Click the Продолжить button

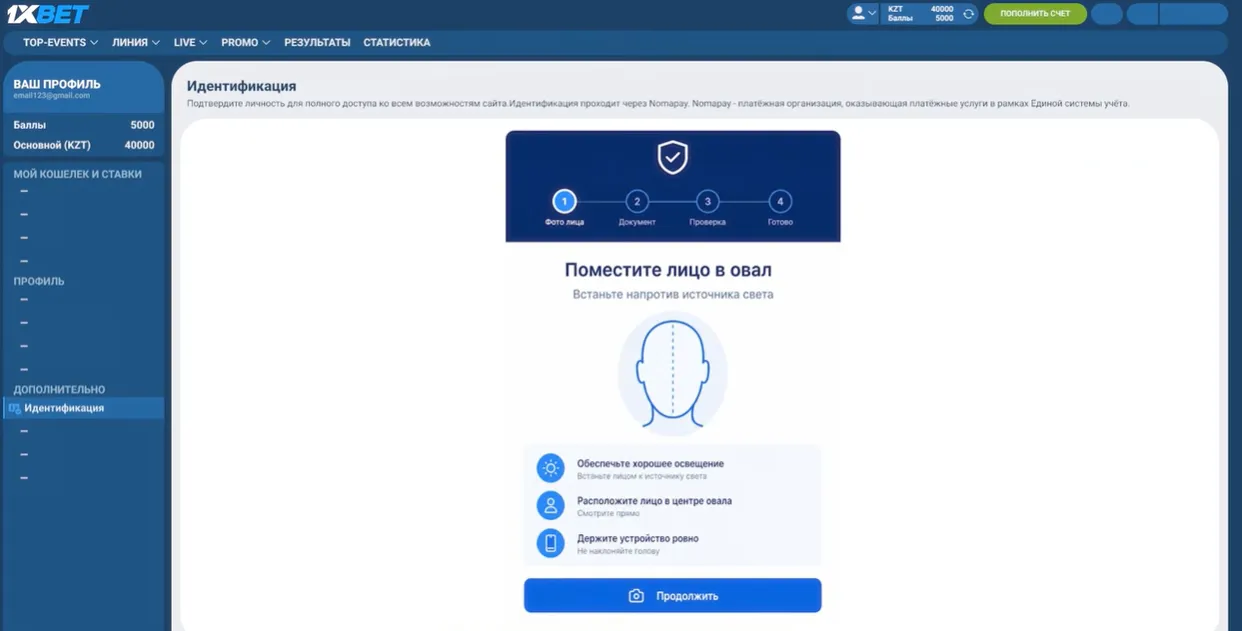point(673,596)
